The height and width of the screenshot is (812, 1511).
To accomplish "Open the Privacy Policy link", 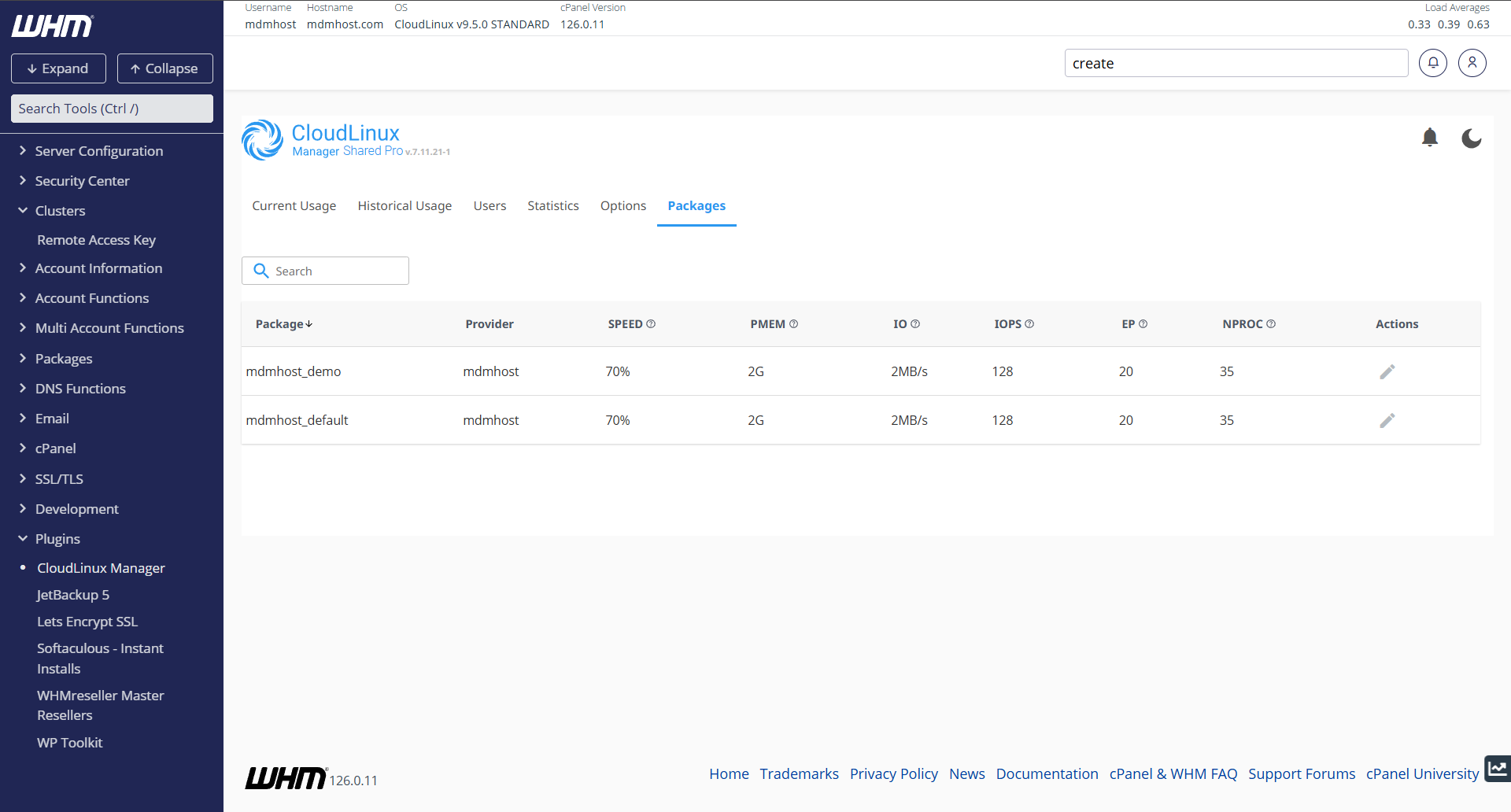I will 894,773.
